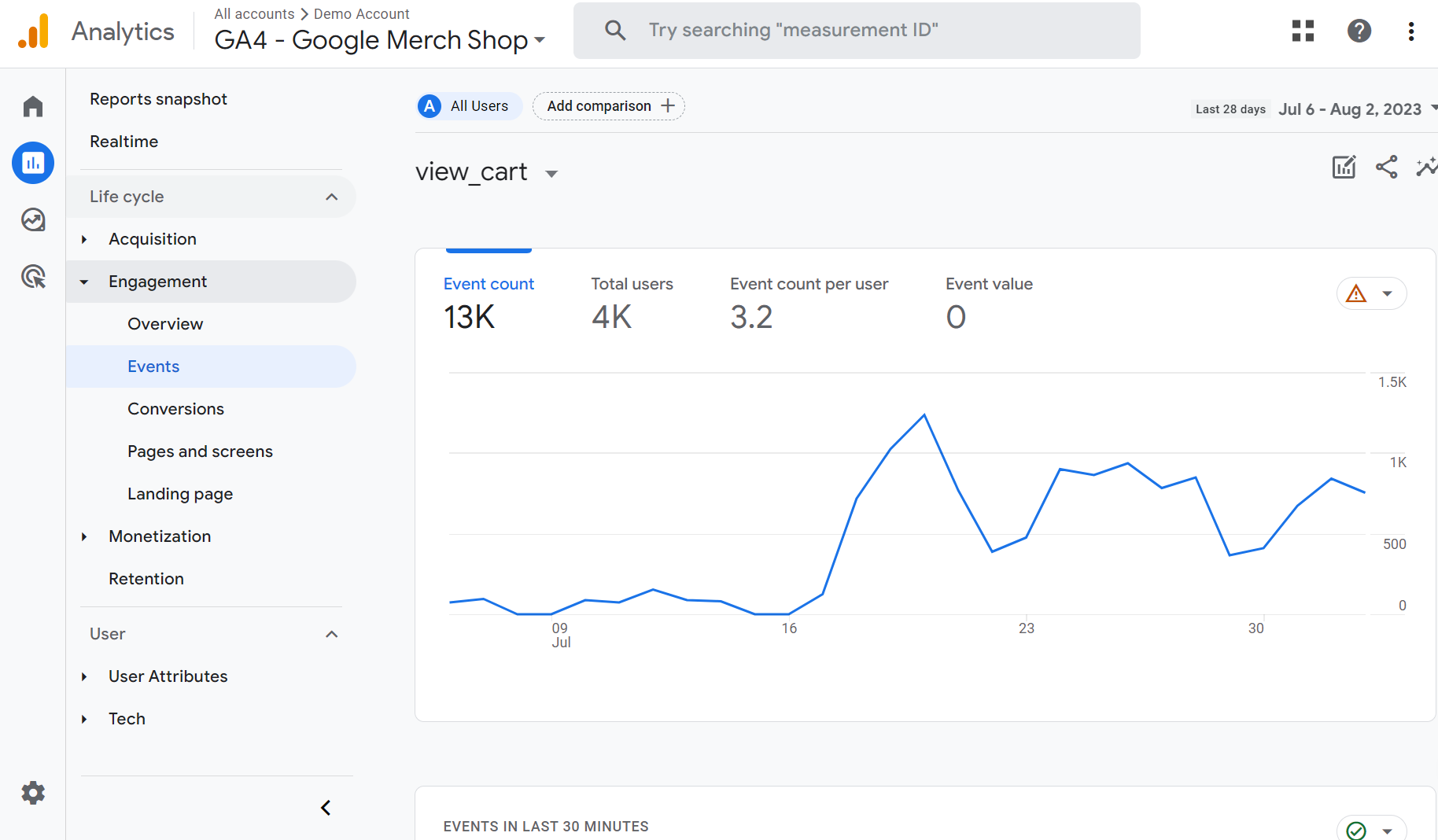Image resolution: width=1438 pixels, height=840 pixels.
Task: Click the chart peak near July 20
Action: point(924,414)
